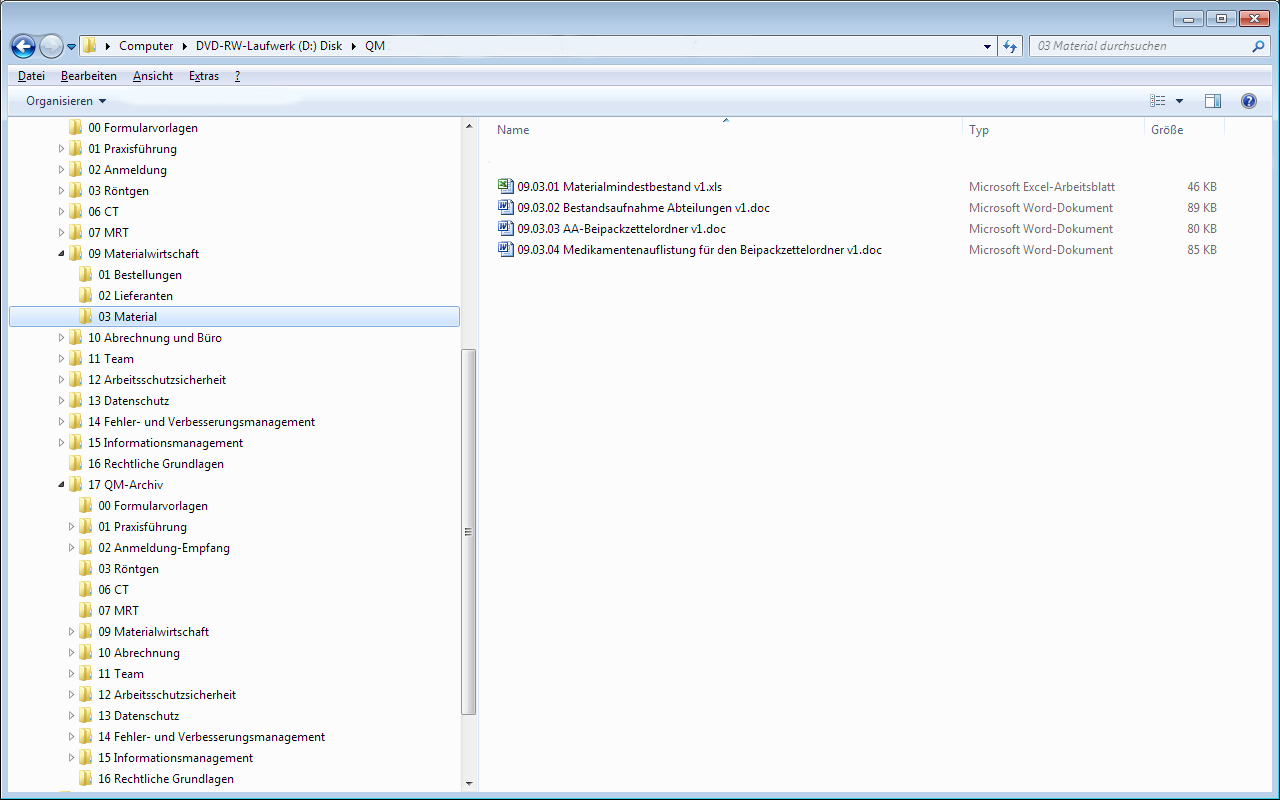Select Word icon of 09.03.03 AA-Beipackzettelordner
Viewport: 1280px width, 800px height.
(505, 228)
